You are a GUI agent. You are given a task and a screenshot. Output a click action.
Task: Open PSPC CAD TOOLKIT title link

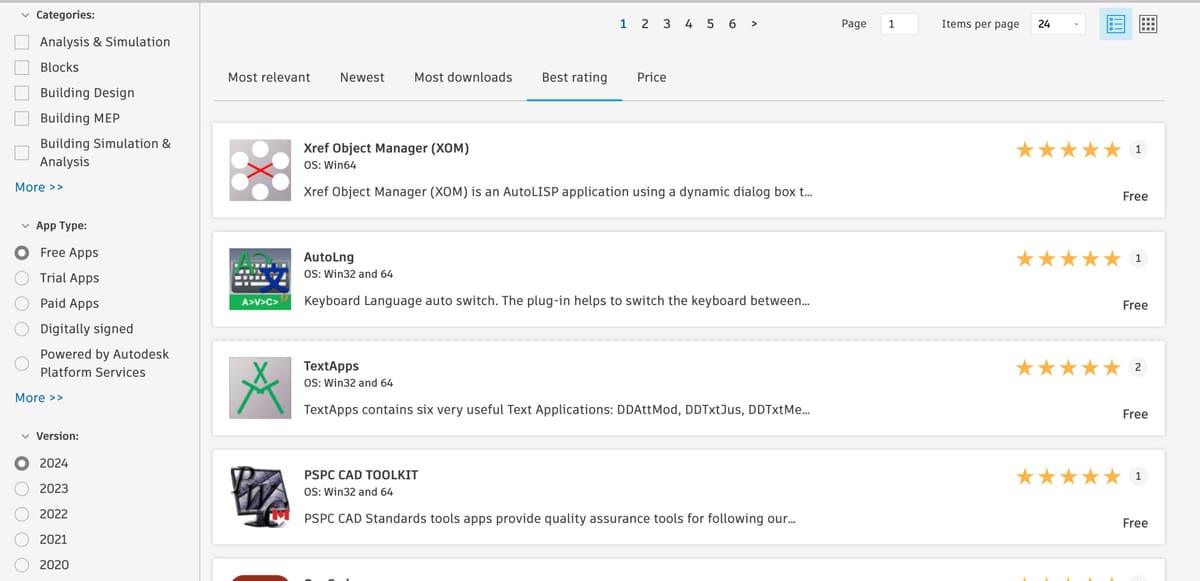click(x=361, y=475)
